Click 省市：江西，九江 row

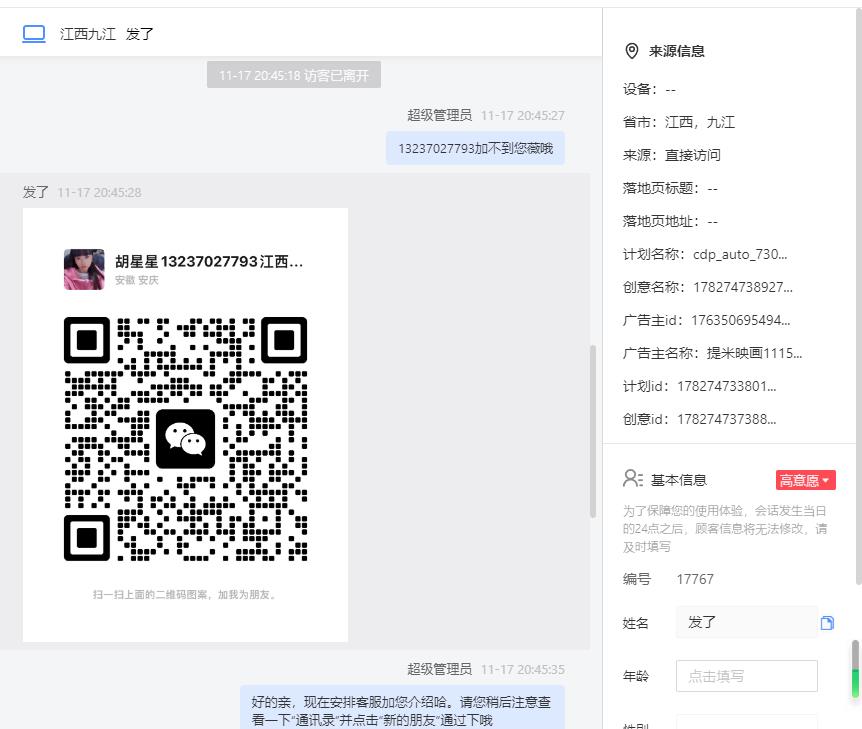[x=678, y=122]
